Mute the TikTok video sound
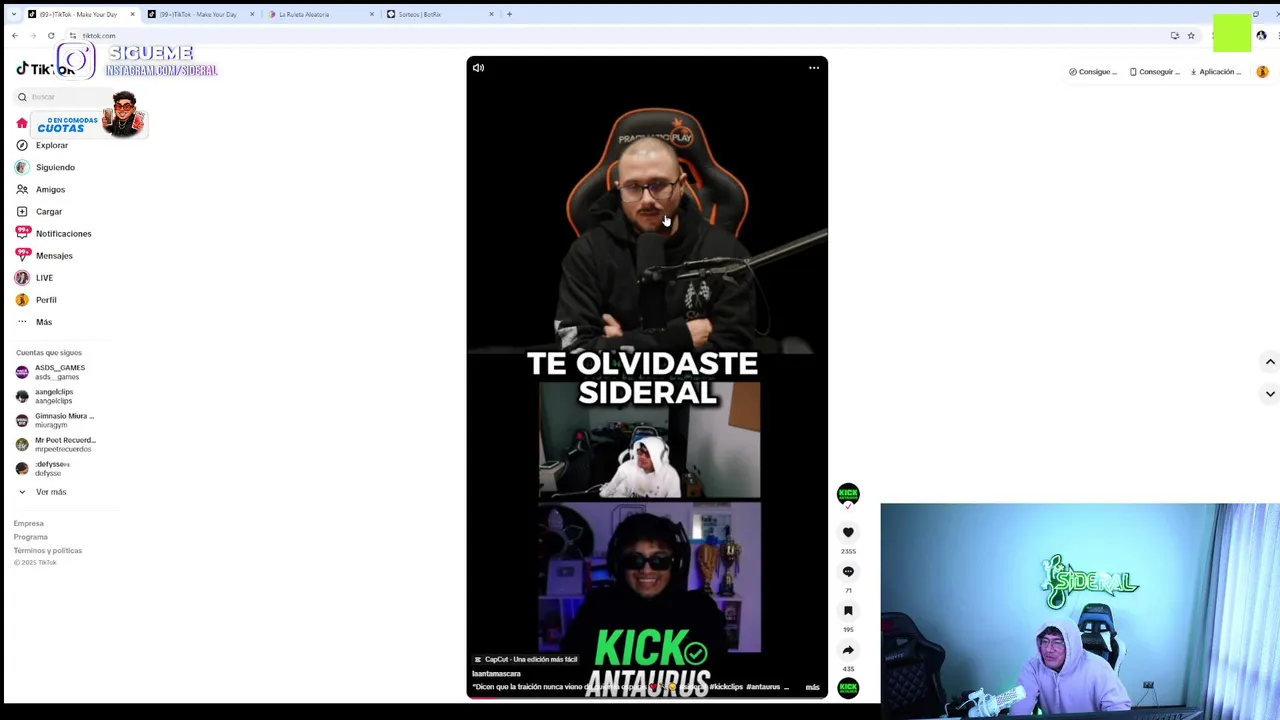Screen dimensions: 1280x720 (x=478, y=68)
